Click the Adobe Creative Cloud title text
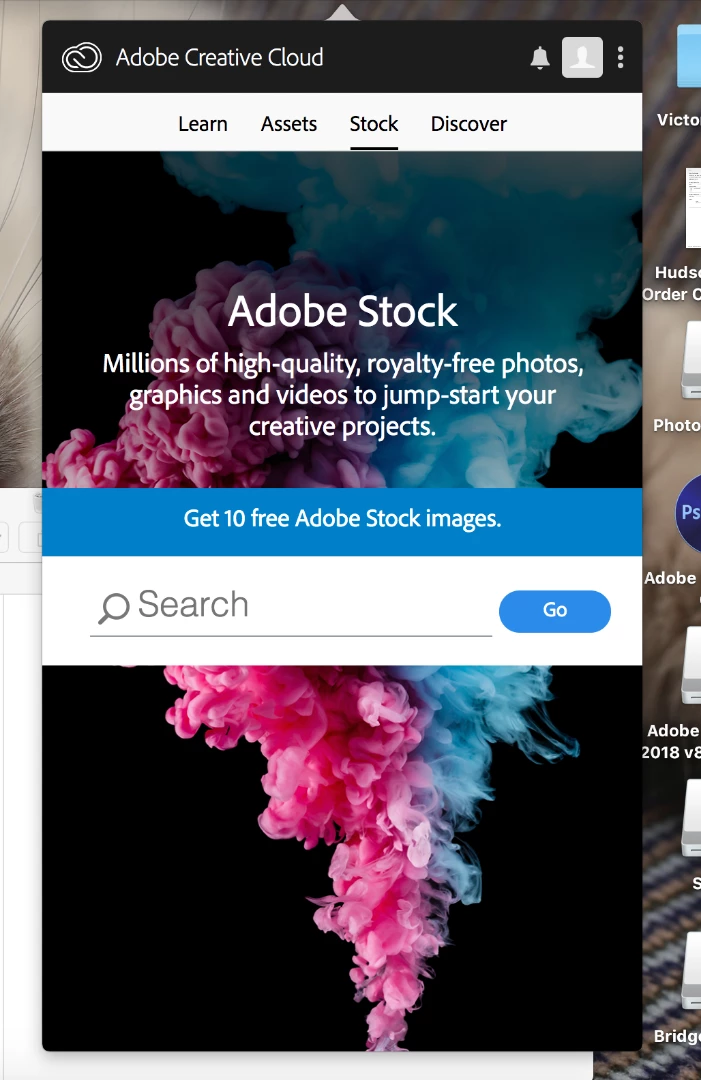The width and height of the screenshot is (701, 1080). [x=219, y=58]
